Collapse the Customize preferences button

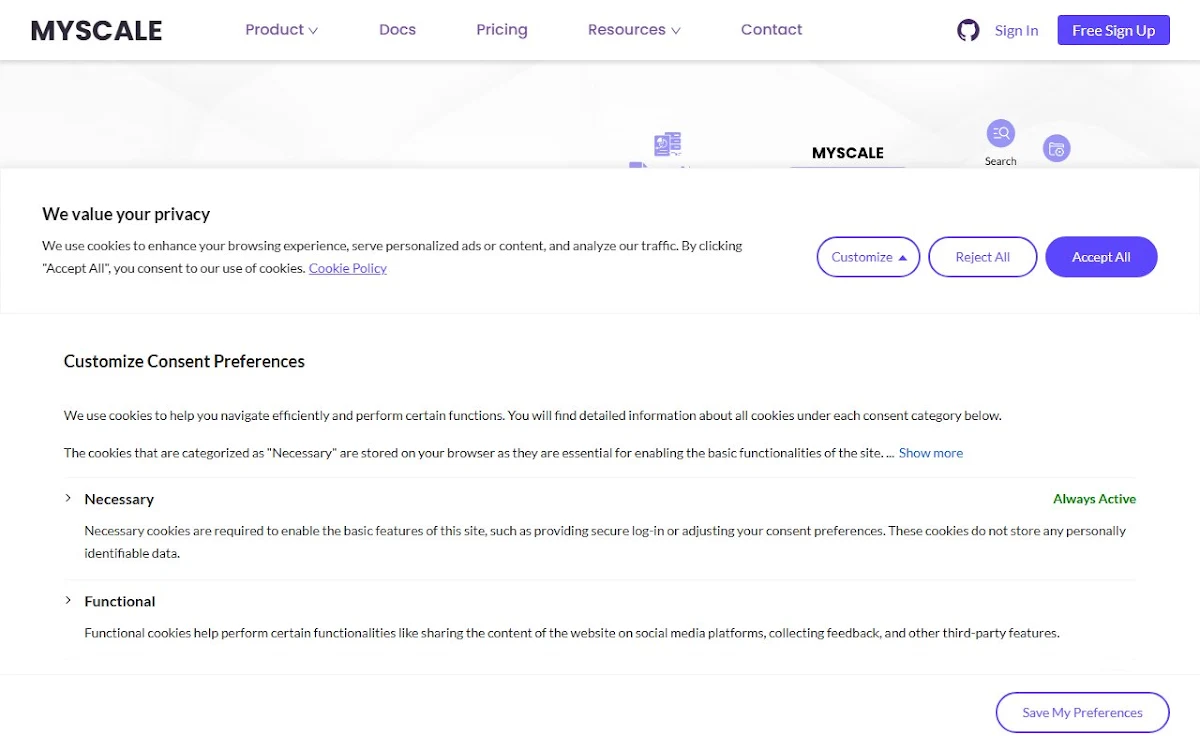868,257
